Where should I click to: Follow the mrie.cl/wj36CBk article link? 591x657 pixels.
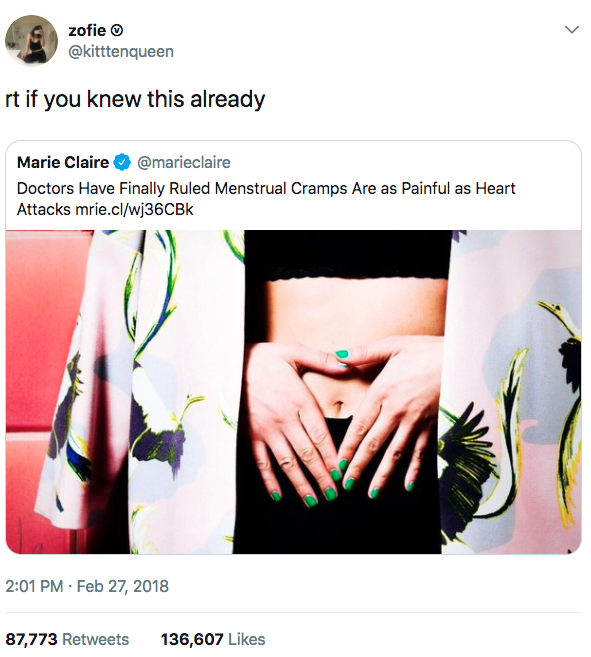134,209
